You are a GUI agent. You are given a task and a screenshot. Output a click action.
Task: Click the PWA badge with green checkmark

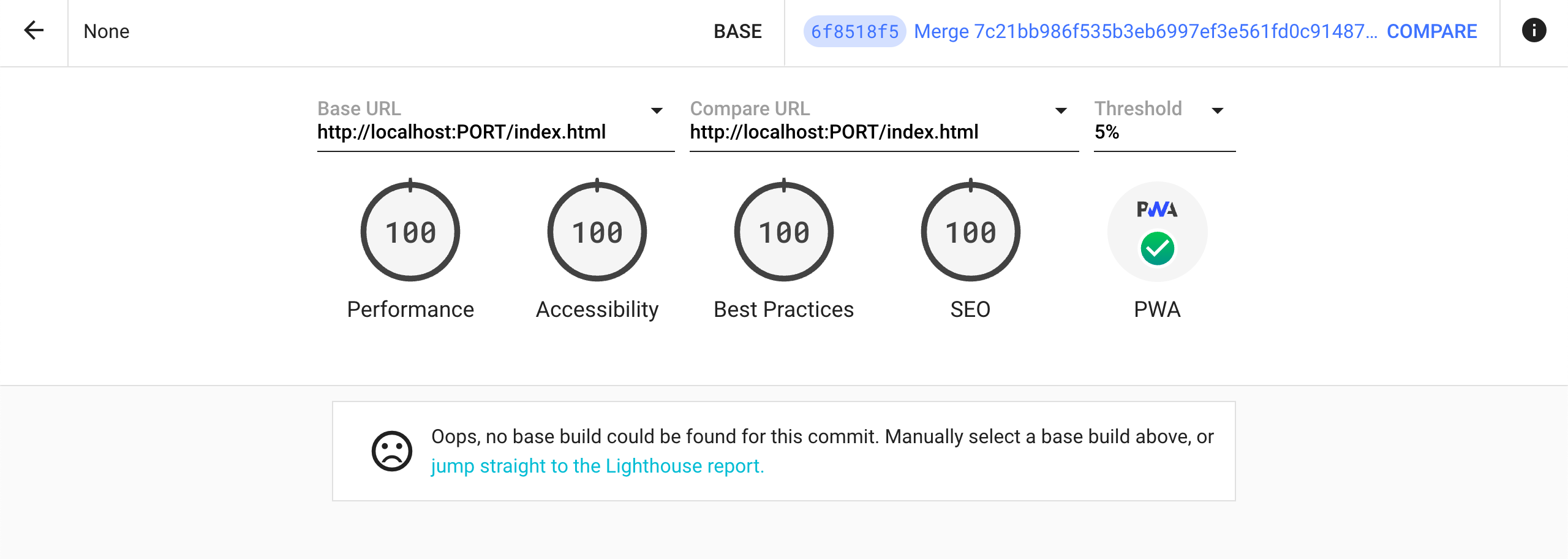[1157, 232]
